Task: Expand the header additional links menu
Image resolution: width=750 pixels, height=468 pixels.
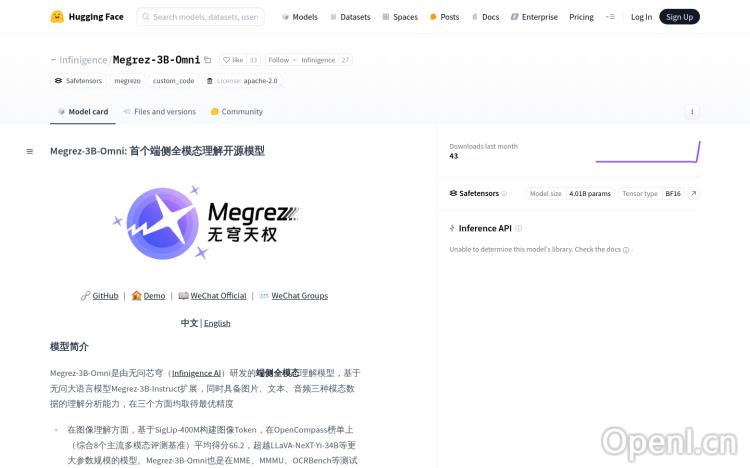Action: coord(610,17)
